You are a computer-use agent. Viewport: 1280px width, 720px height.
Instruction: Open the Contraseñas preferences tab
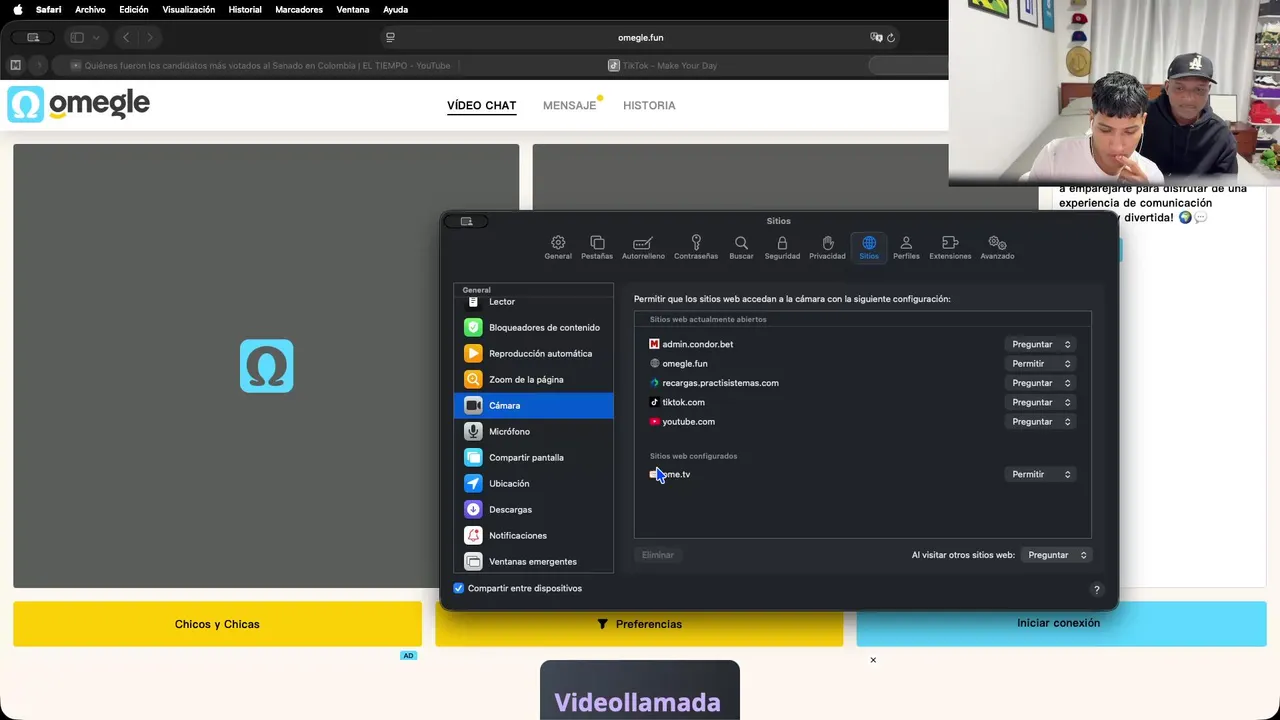click(x=696, y=247)
